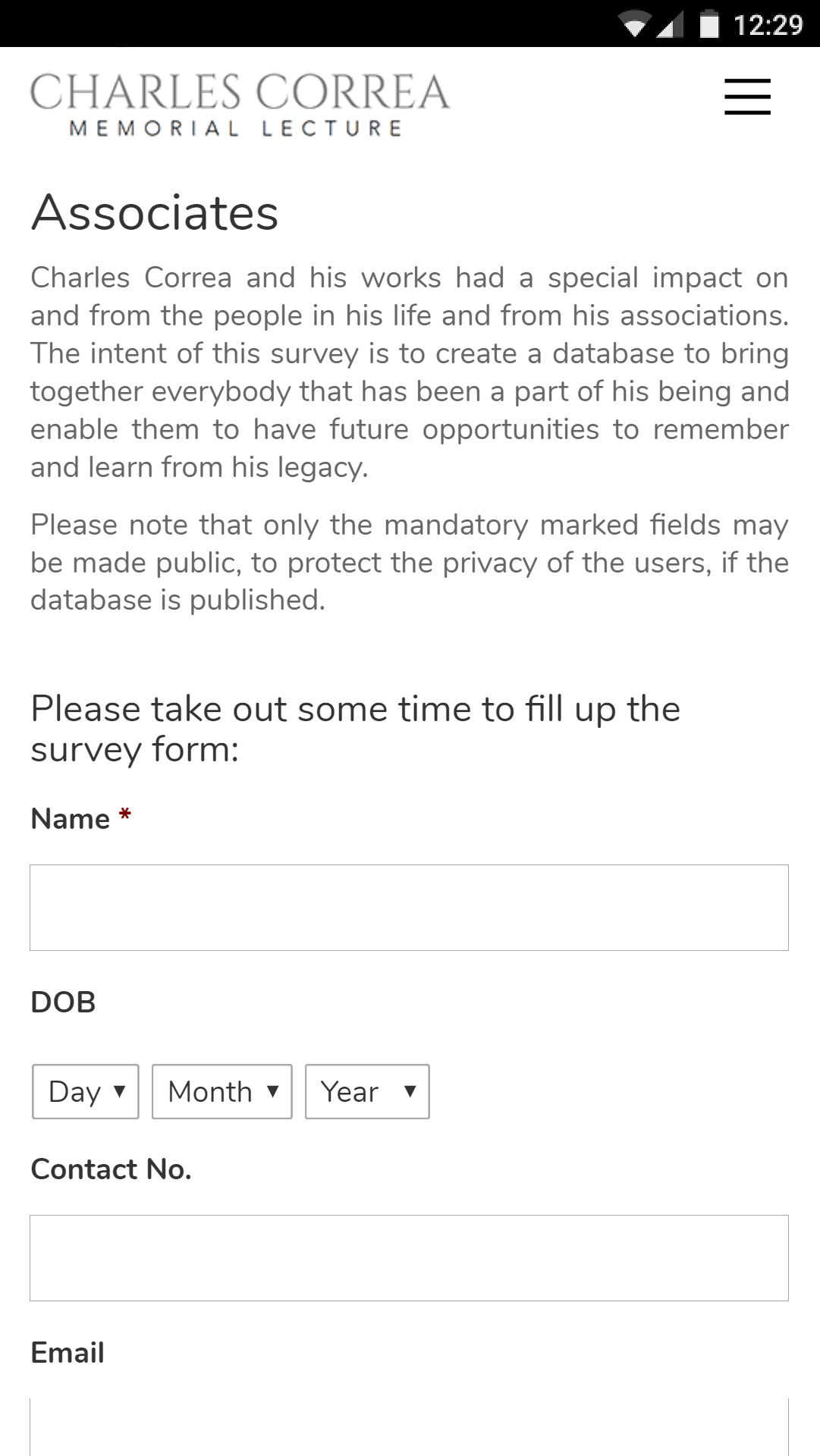Tap the Email label
This screenshot has height=1456, width=820.
point(68,1353)
